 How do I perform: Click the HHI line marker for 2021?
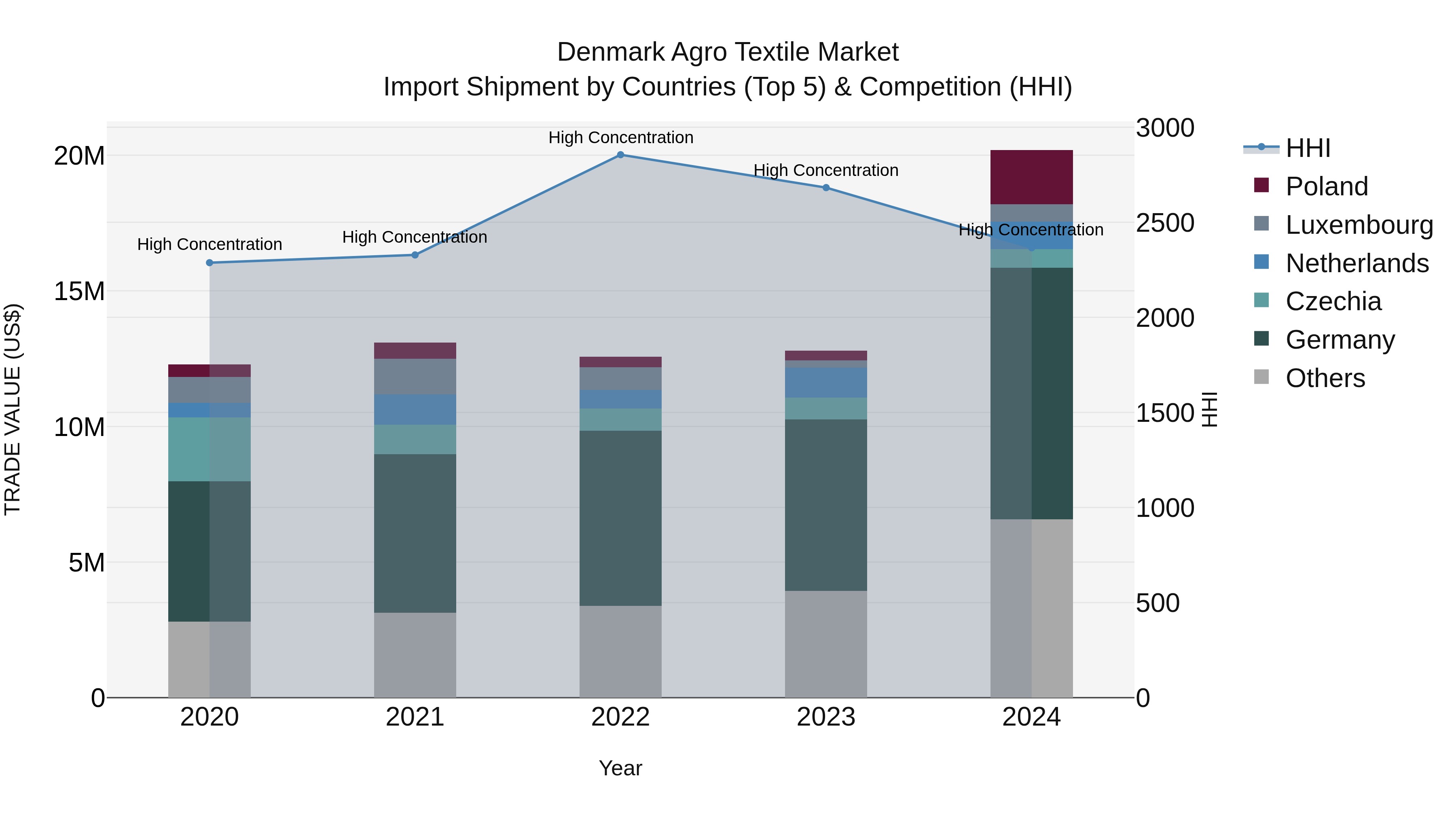click(x=415, y=255)
